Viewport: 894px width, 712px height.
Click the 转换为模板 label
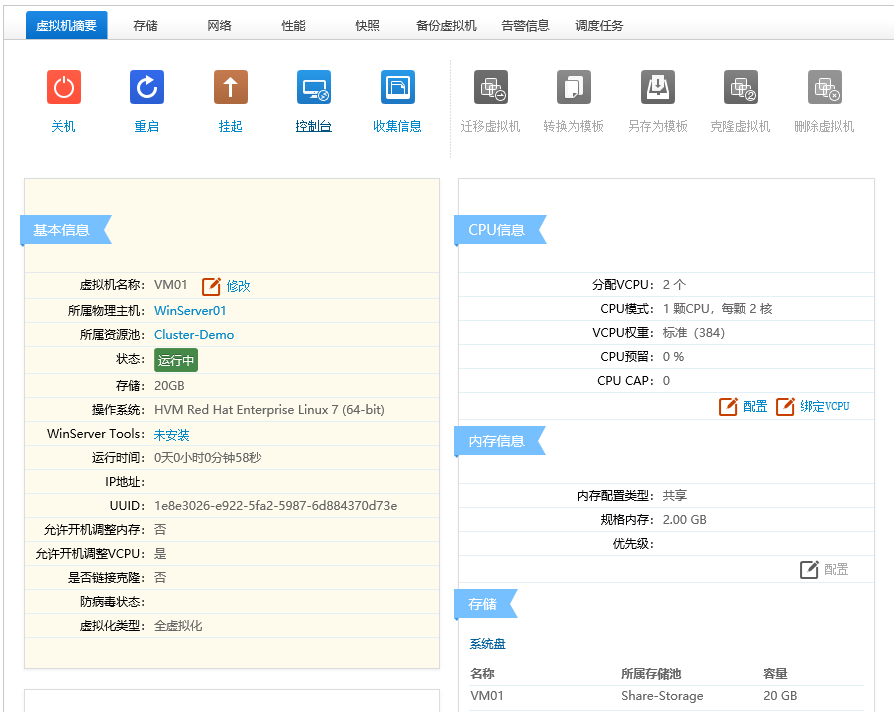click(574, 126)
